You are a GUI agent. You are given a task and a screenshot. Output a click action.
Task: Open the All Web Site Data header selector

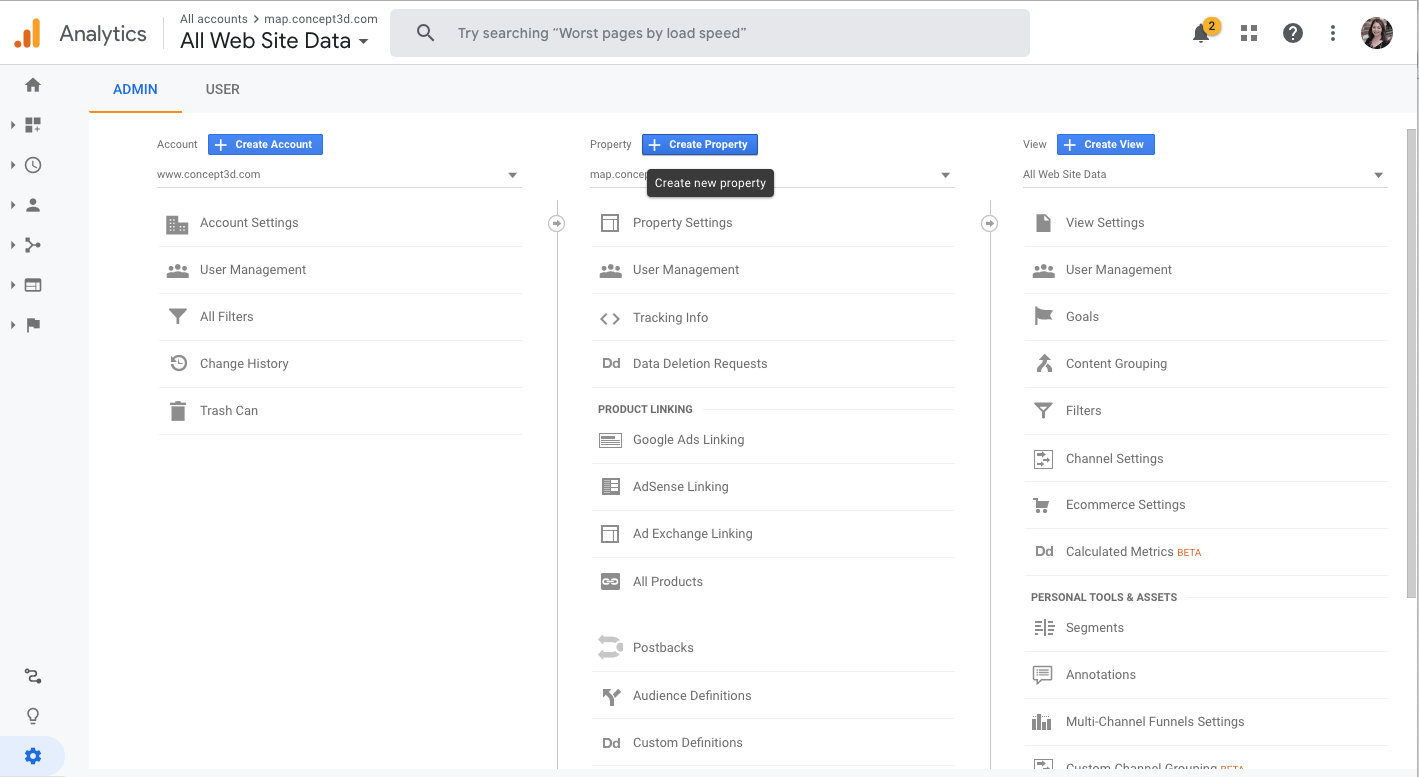(x=274, y=41)
